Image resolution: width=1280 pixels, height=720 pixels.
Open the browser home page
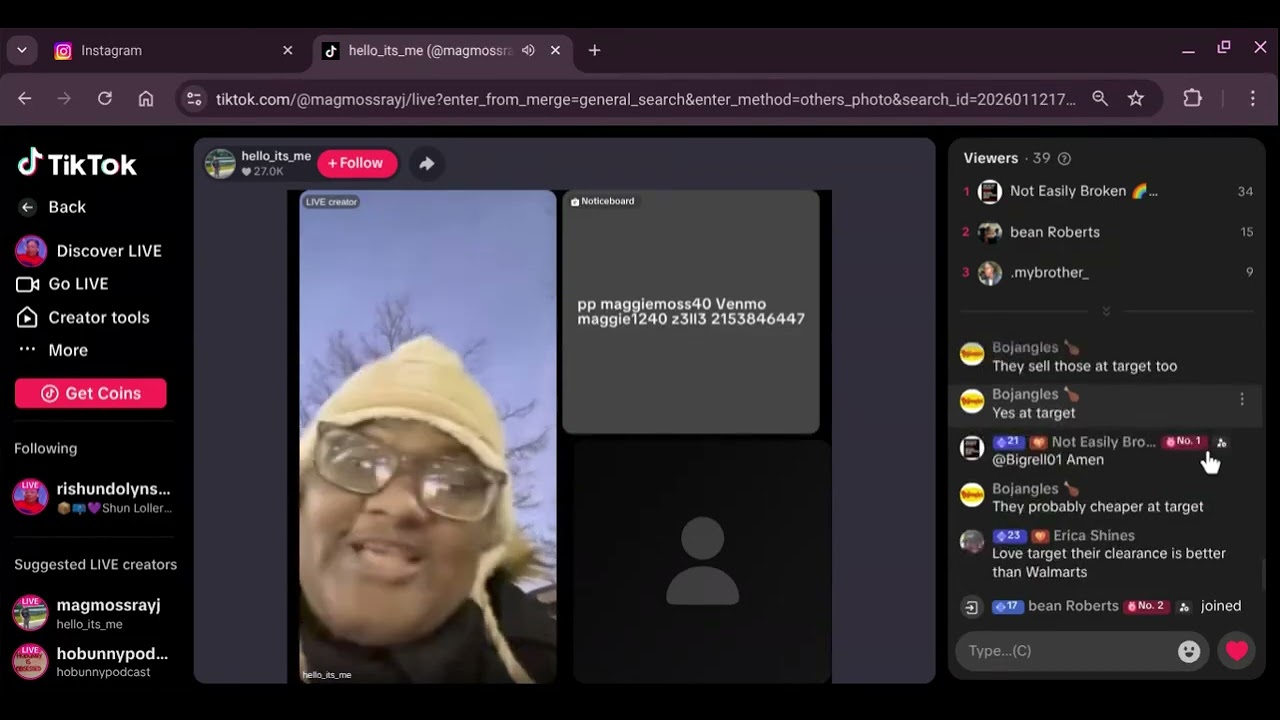[x=146, y=98]
